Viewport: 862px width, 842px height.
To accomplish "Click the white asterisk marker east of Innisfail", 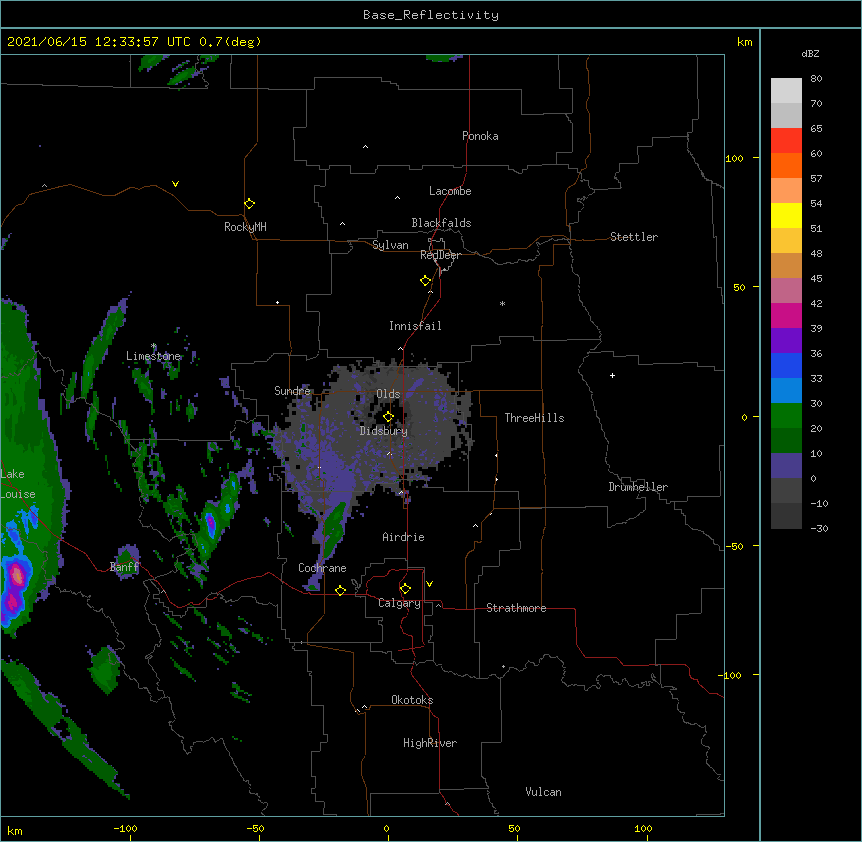I will (502, 303).
